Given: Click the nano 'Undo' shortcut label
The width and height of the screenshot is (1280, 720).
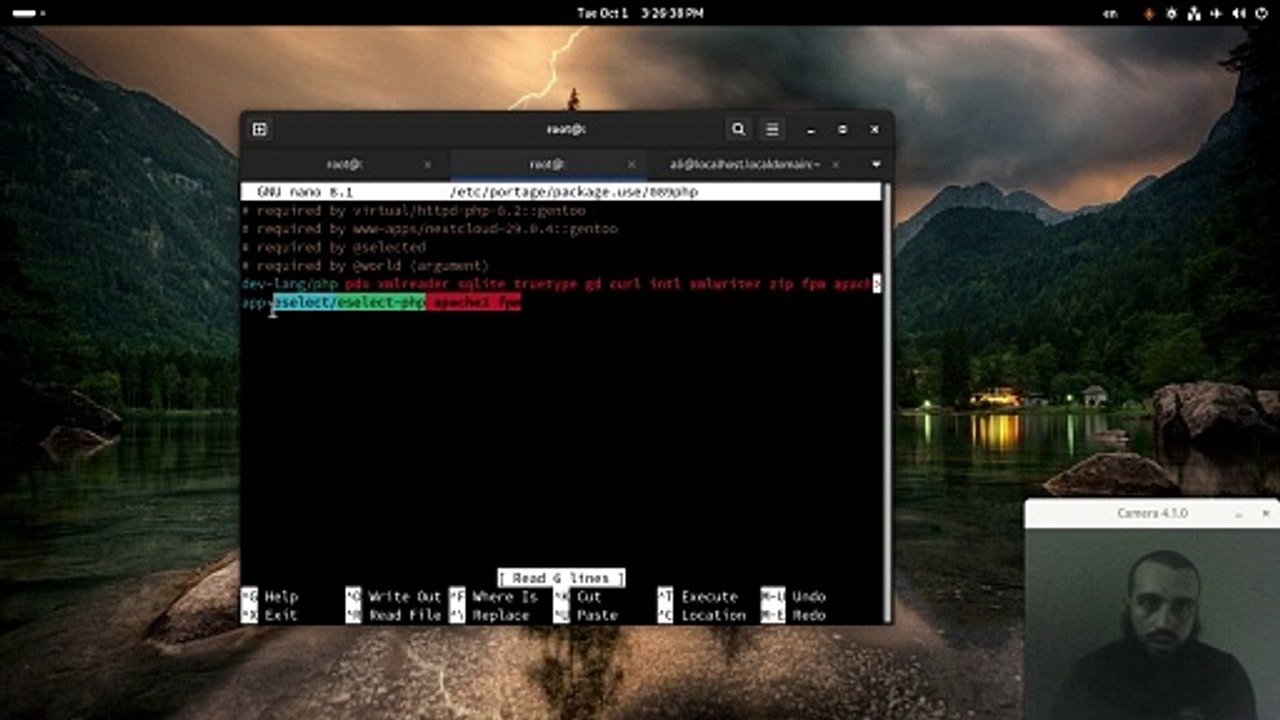Looking at the screenshot, I should (809, 597).
